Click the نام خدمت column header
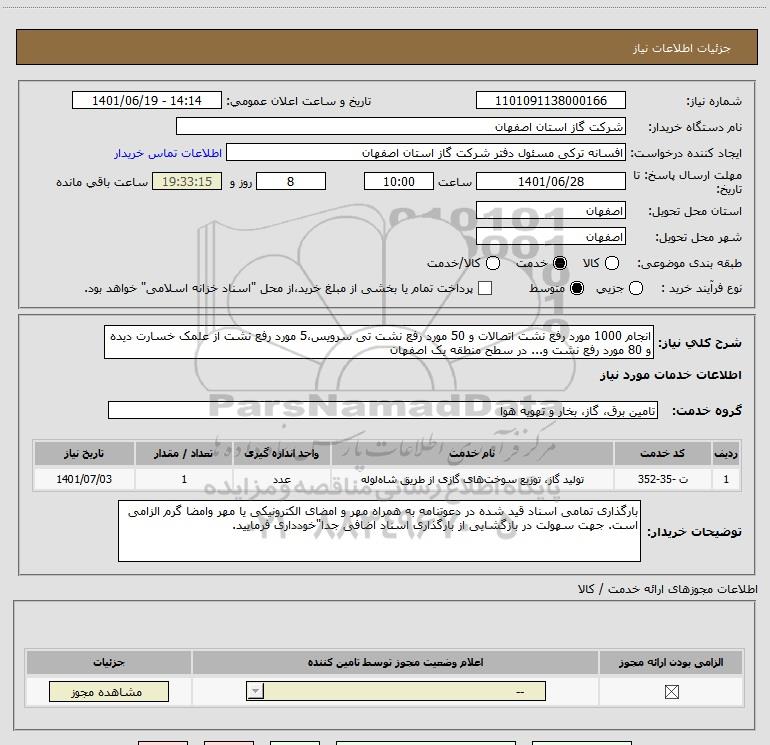 [472, 453]
